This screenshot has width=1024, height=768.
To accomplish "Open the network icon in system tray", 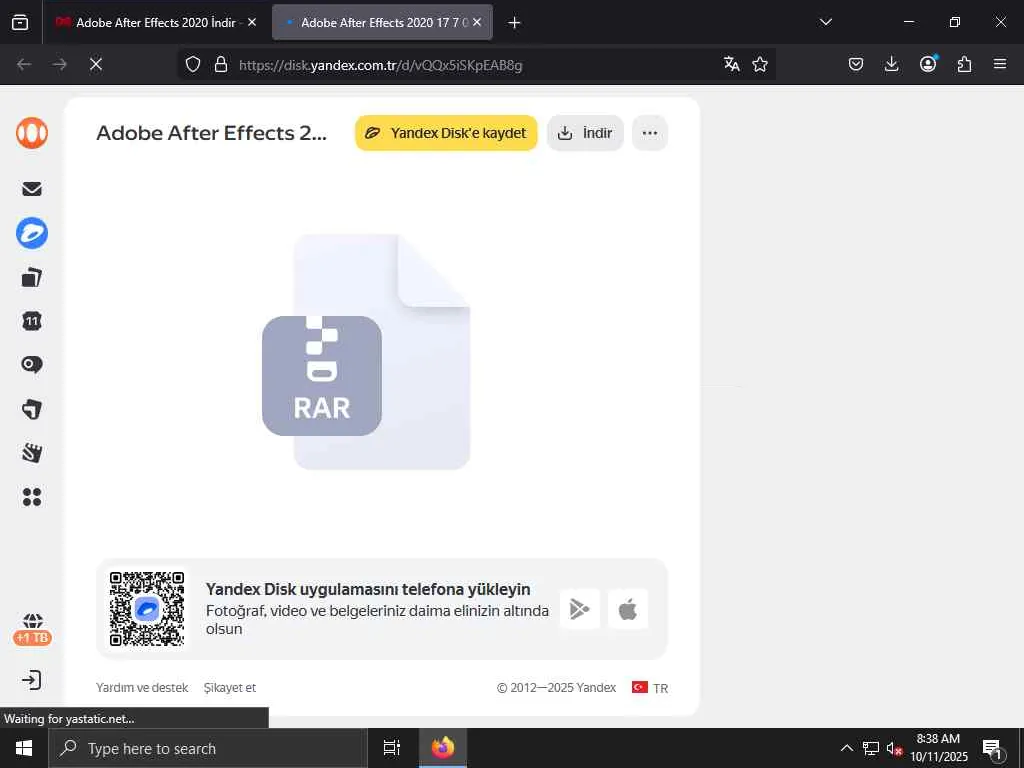I will pyautogui.click(x=871, y=748).
